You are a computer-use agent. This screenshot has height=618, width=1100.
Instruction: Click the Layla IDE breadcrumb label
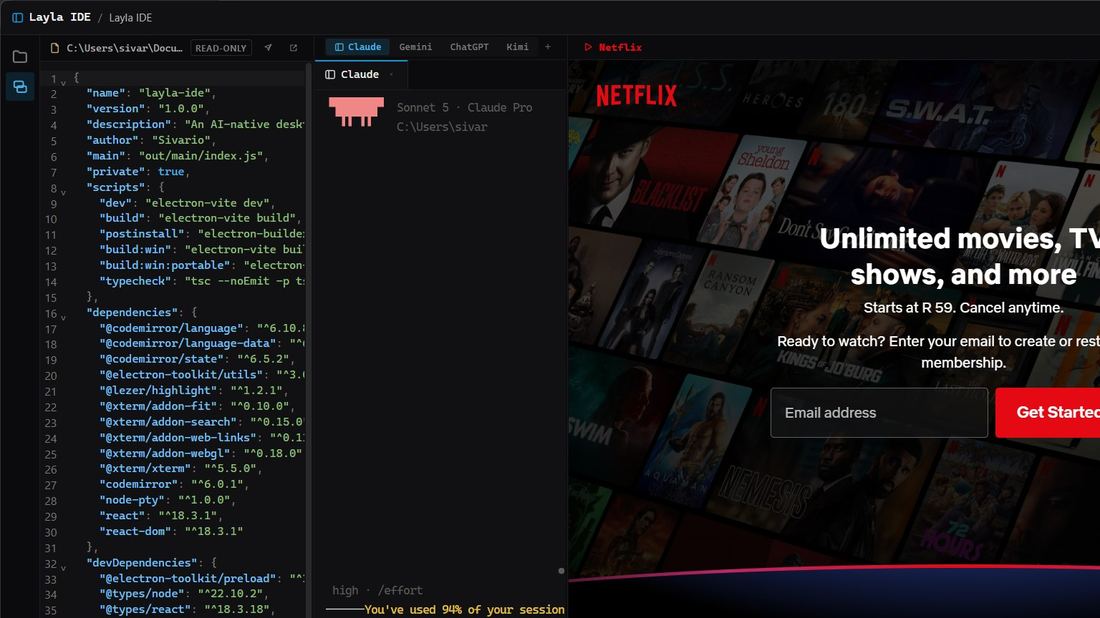pos(130,18)
